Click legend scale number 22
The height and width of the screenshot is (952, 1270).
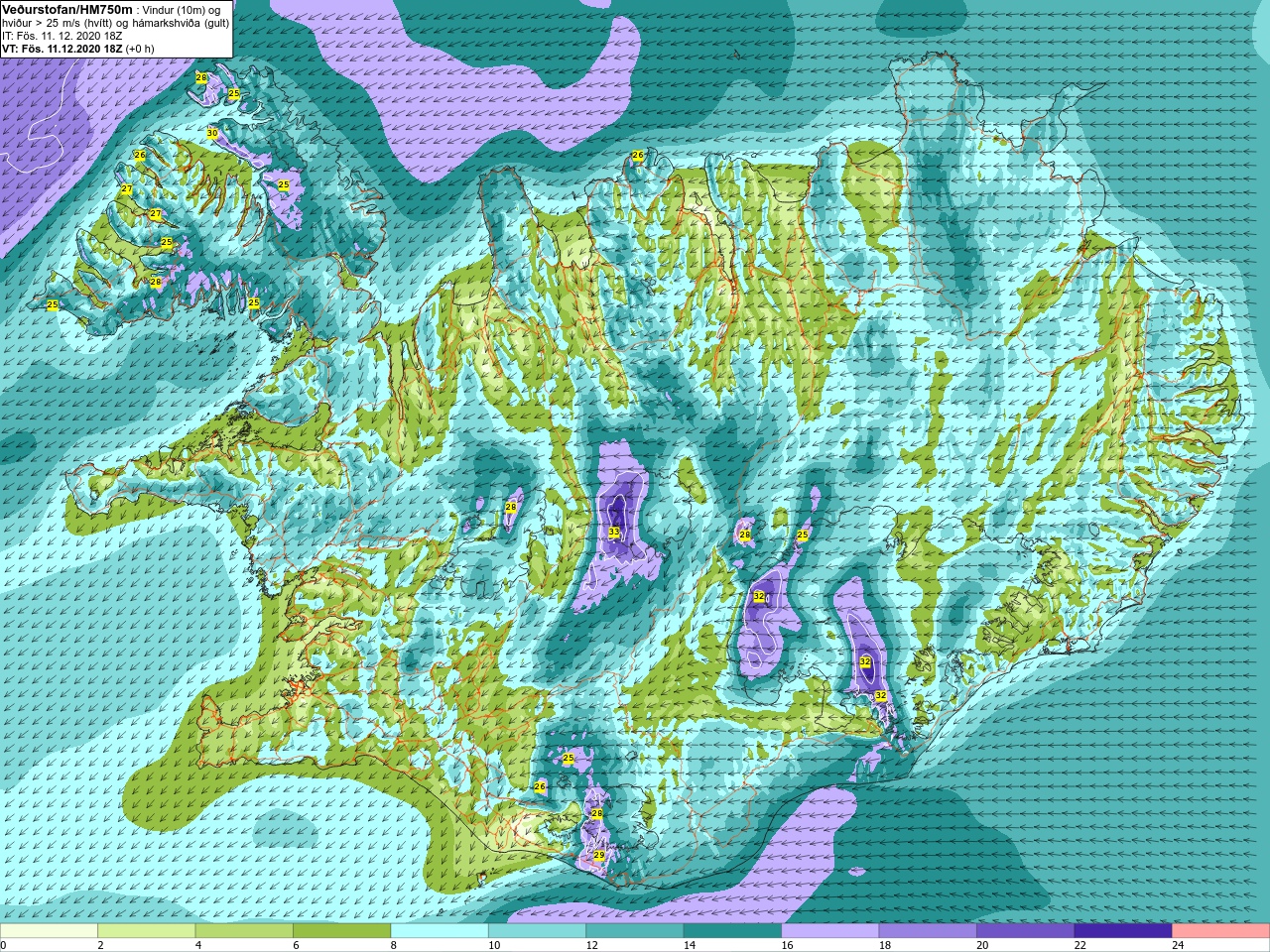tap(1080, 945)
